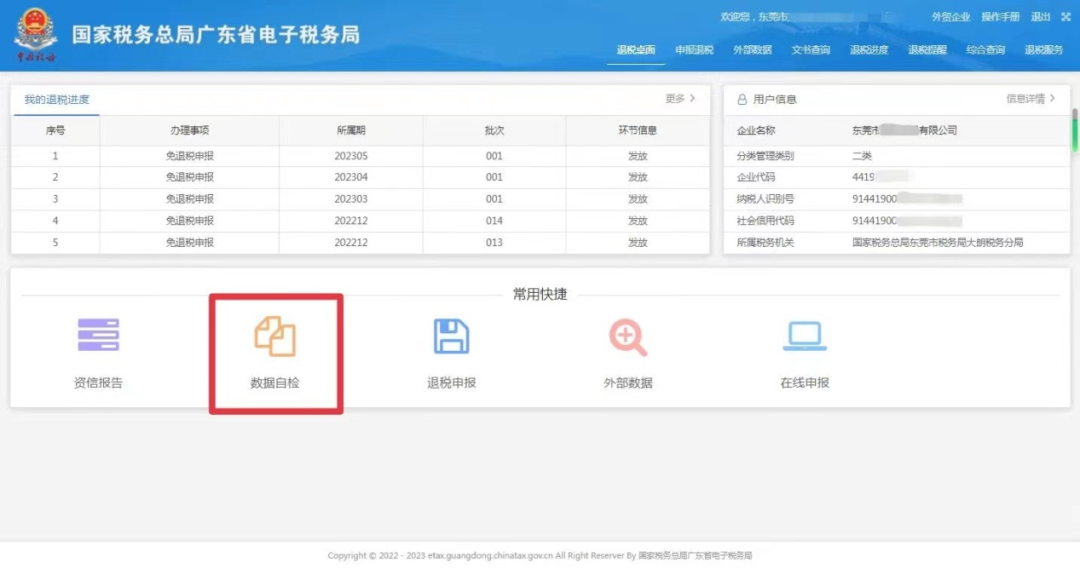
Task: Open the 申报退税 menu
Action: pyautogui.click(x=694, y=50)
